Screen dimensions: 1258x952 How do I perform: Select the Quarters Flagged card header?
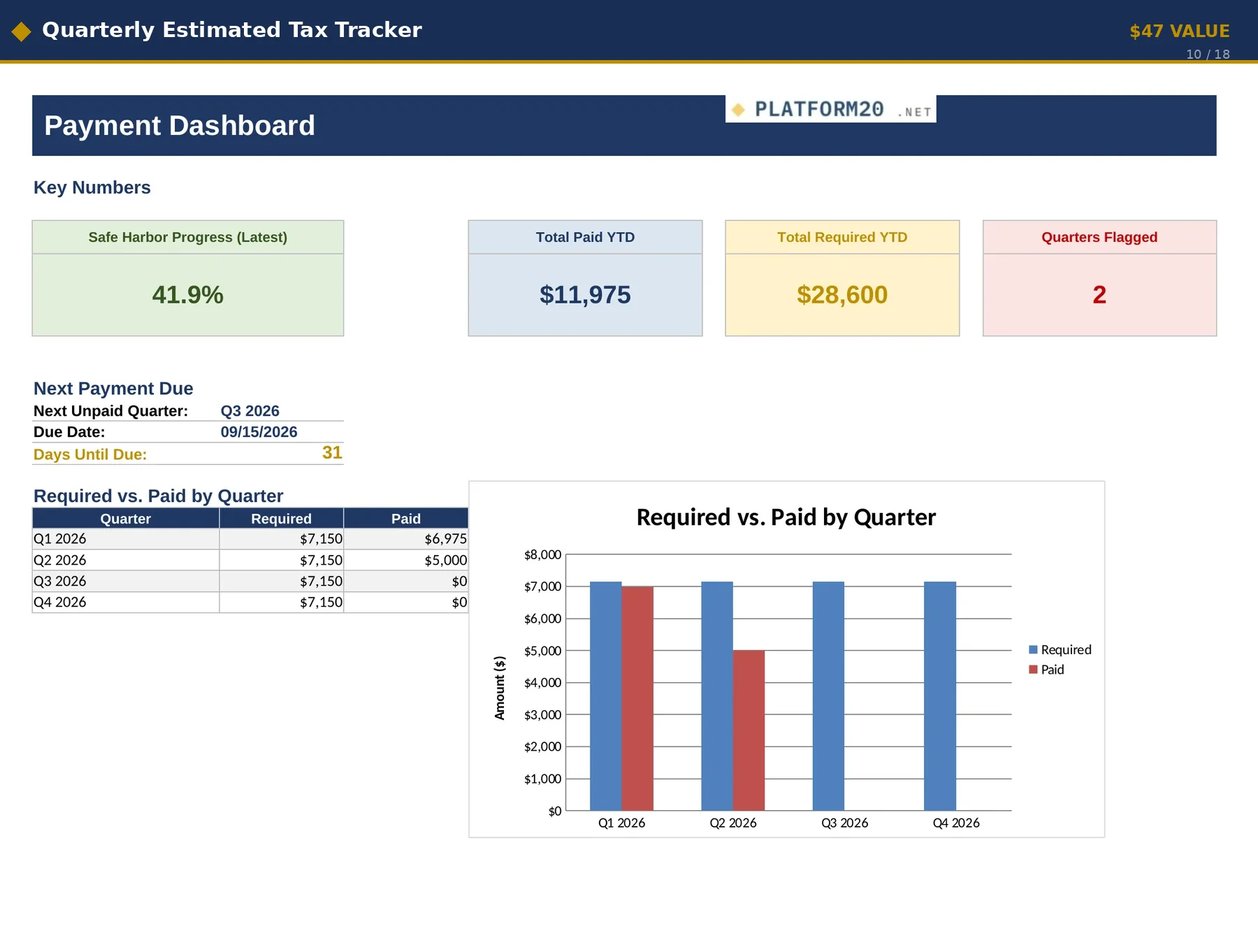[1099, 237]
